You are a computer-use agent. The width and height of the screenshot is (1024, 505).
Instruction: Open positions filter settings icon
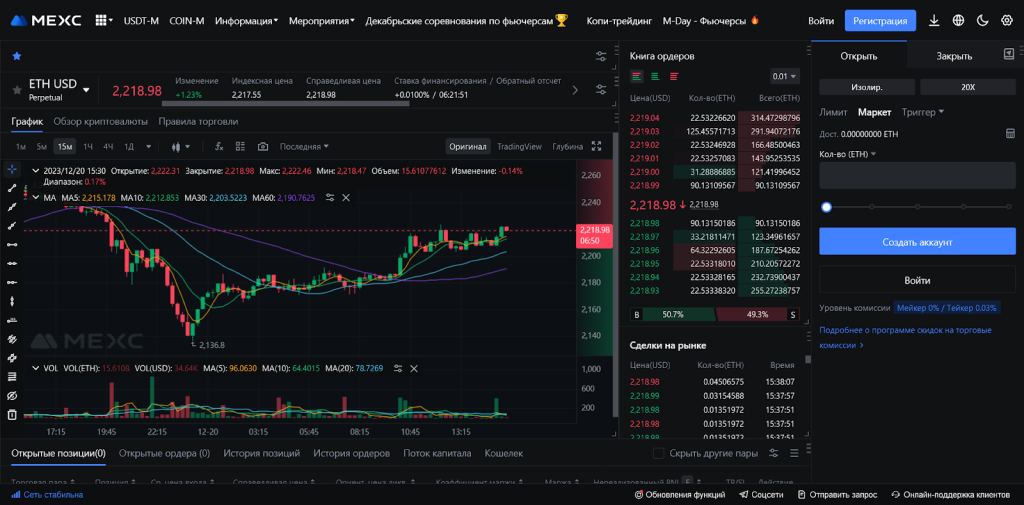(774, 453)
